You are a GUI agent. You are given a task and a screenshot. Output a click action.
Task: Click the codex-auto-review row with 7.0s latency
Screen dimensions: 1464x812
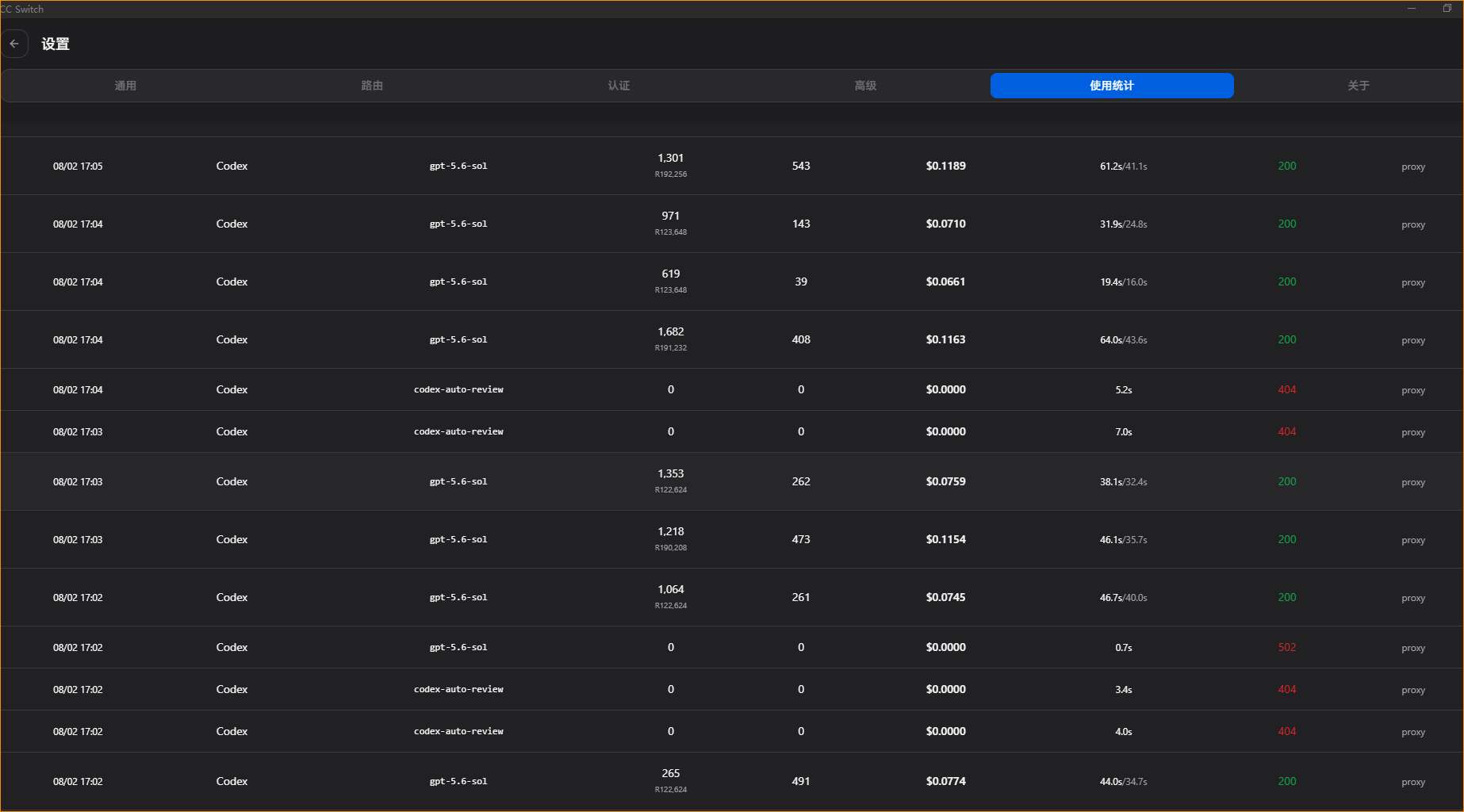coord(732,431)
